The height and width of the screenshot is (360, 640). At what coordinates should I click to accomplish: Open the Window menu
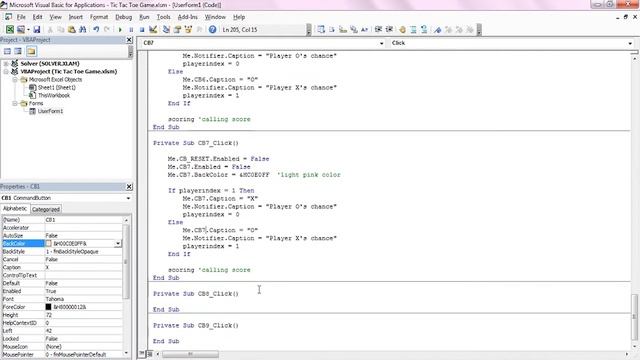215,17
